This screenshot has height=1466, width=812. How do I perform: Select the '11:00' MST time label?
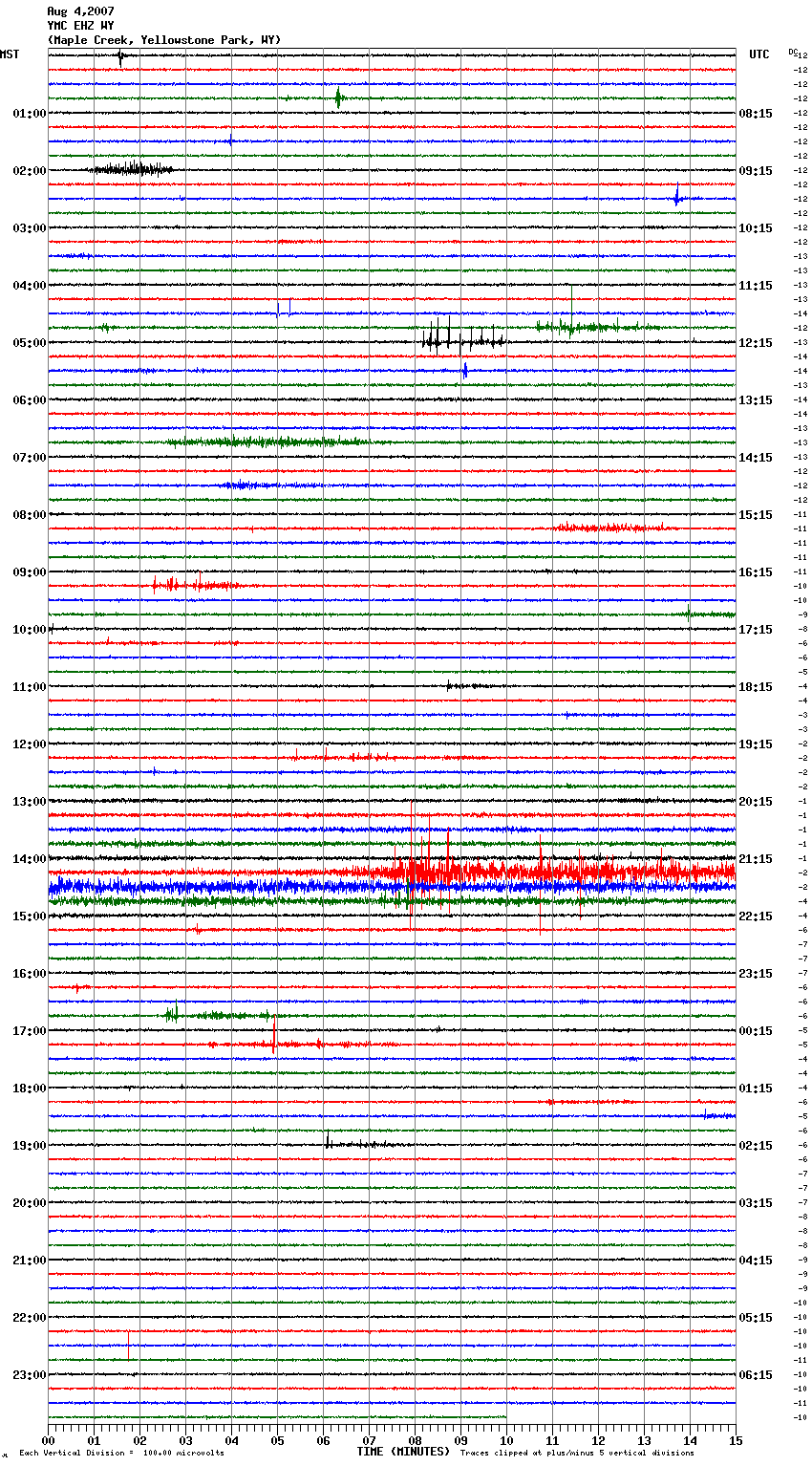coord(30,687)
